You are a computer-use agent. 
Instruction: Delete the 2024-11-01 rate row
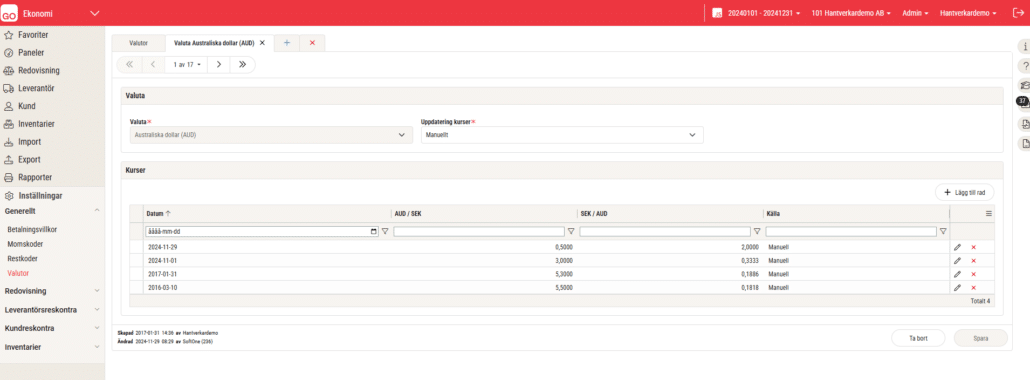pos(974,260)
